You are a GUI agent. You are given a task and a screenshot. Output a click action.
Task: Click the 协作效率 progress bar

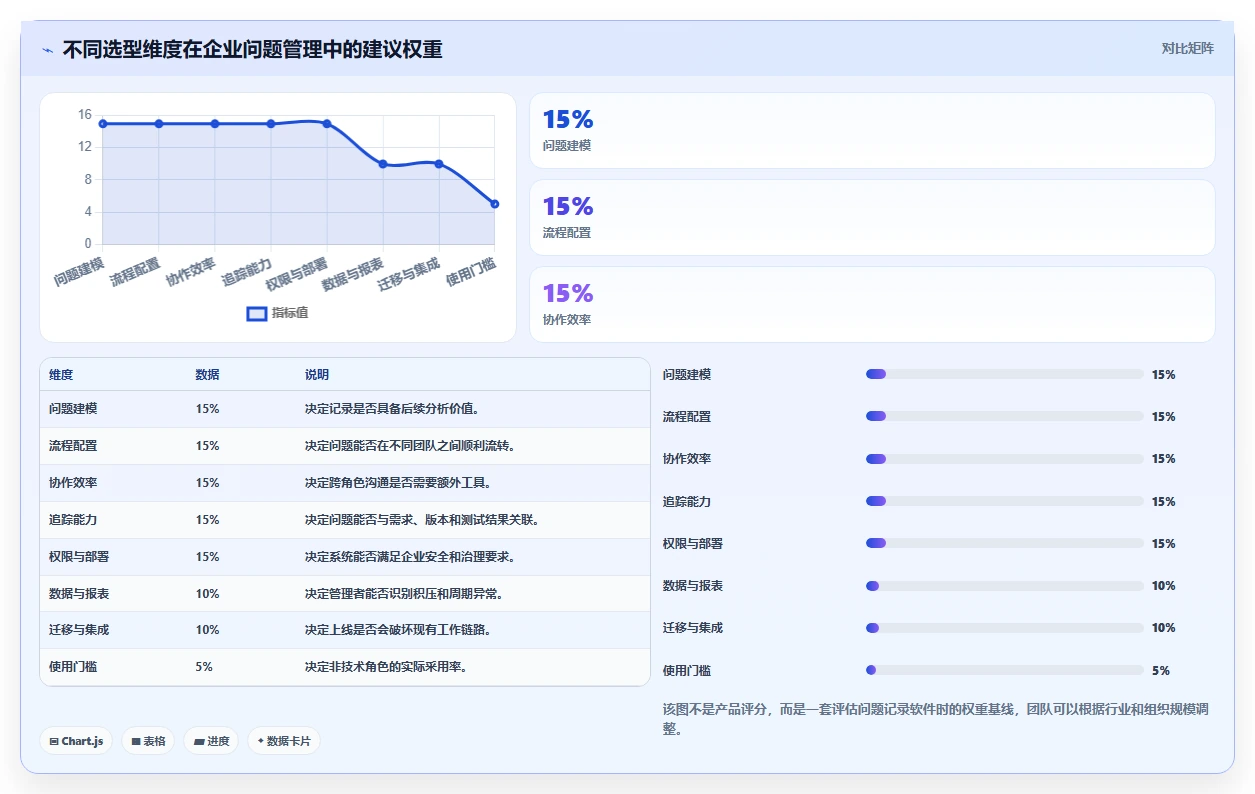(x=1004, y=459)
